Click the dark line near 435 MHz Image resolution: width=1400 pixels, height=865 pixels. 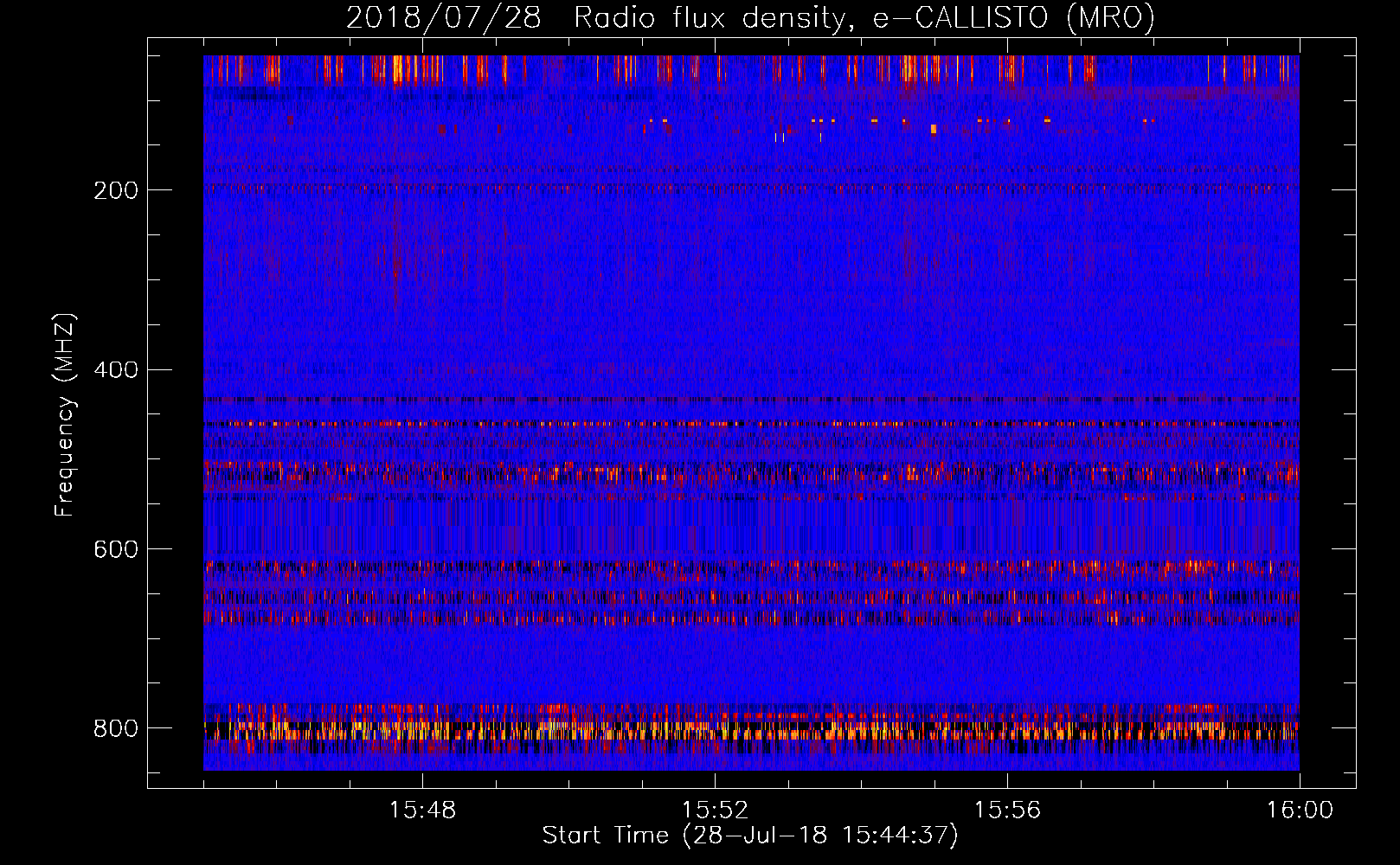751,400
